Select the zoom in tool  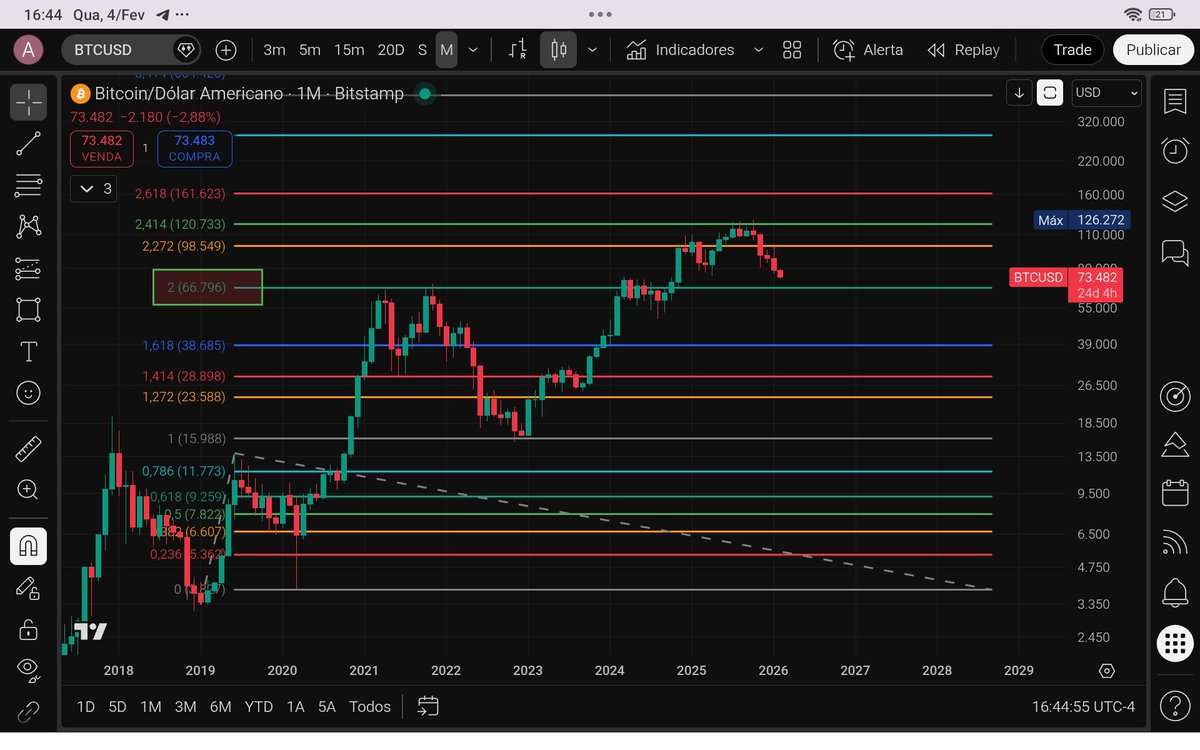pyautogui.click(x=29, y=490)
